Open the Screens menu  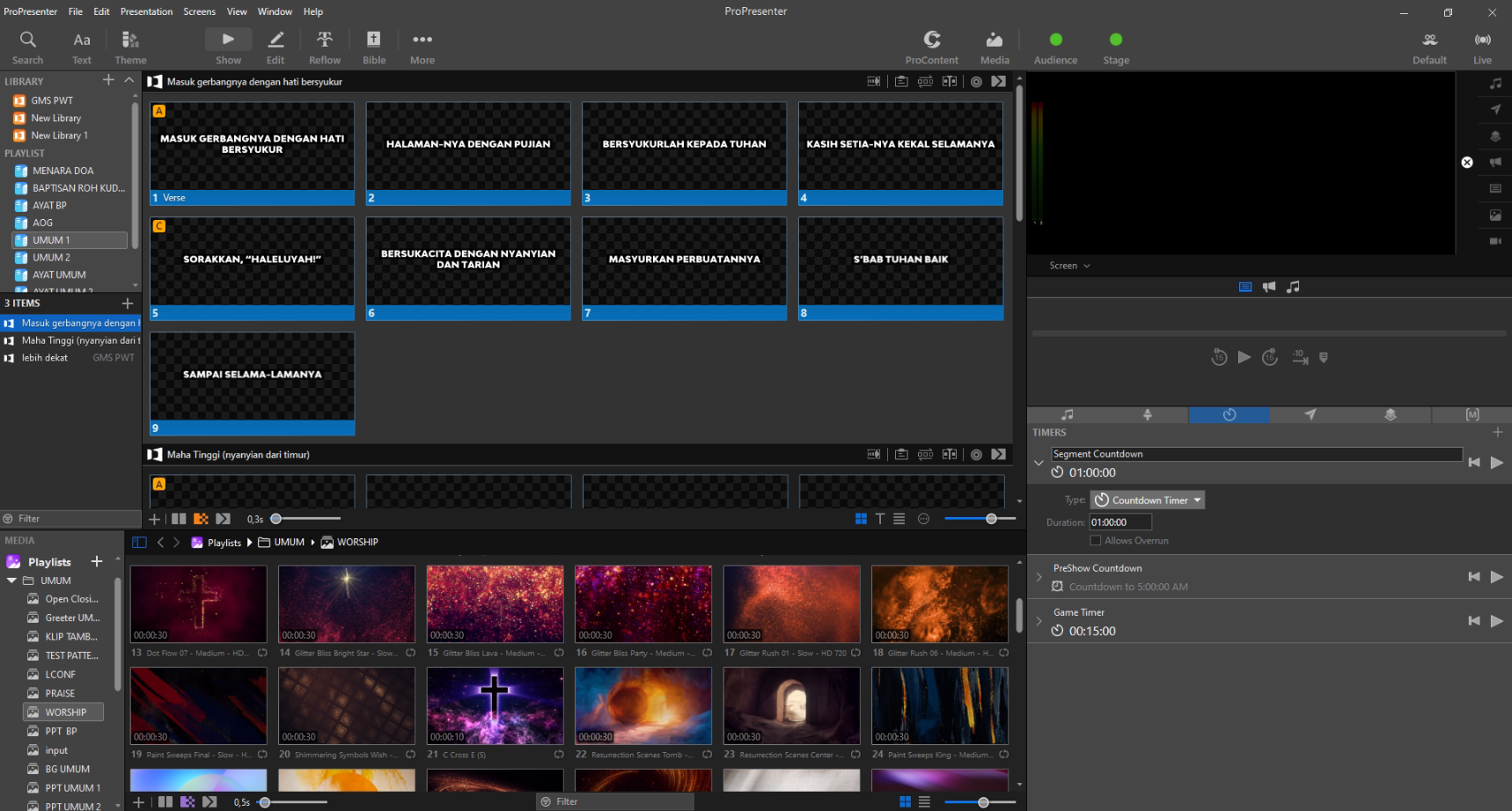point(199,11)
